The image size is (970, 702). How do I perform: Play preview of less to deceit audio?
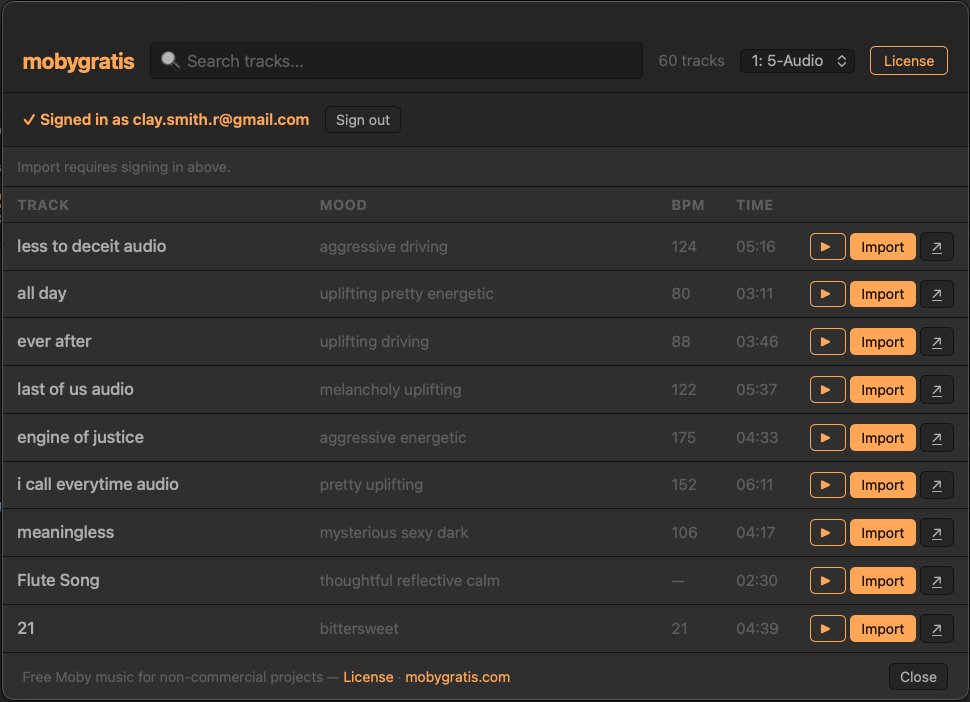827,247
